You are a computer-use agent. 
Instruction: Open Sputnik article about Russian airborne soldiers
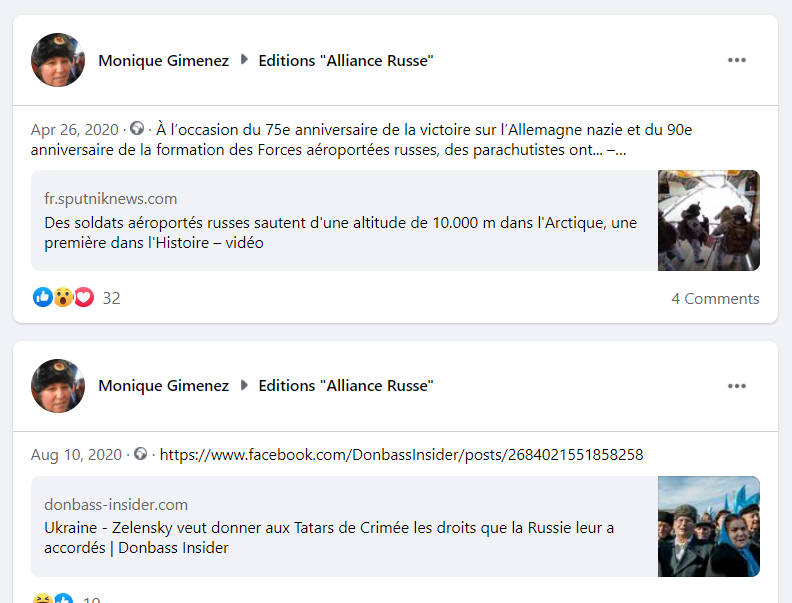[x=340, y=233]
